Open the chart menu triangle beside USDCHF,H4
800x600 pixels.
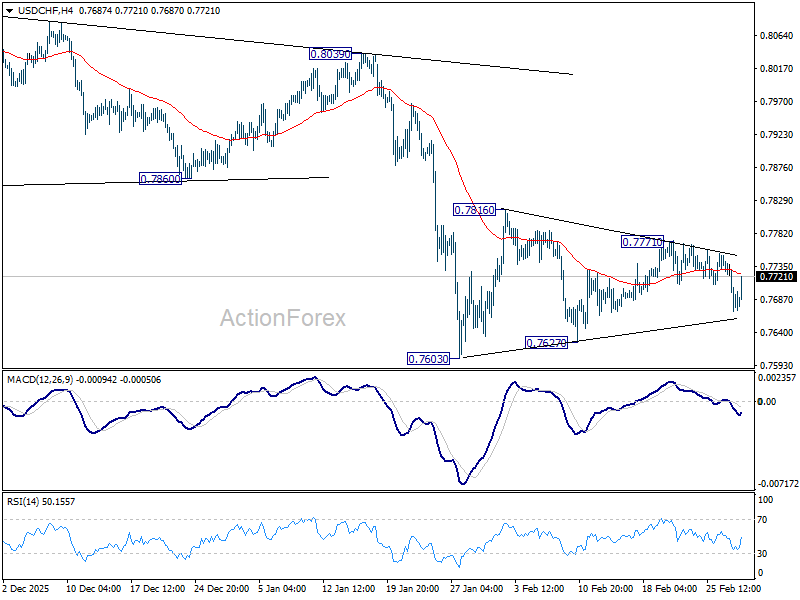10,11
